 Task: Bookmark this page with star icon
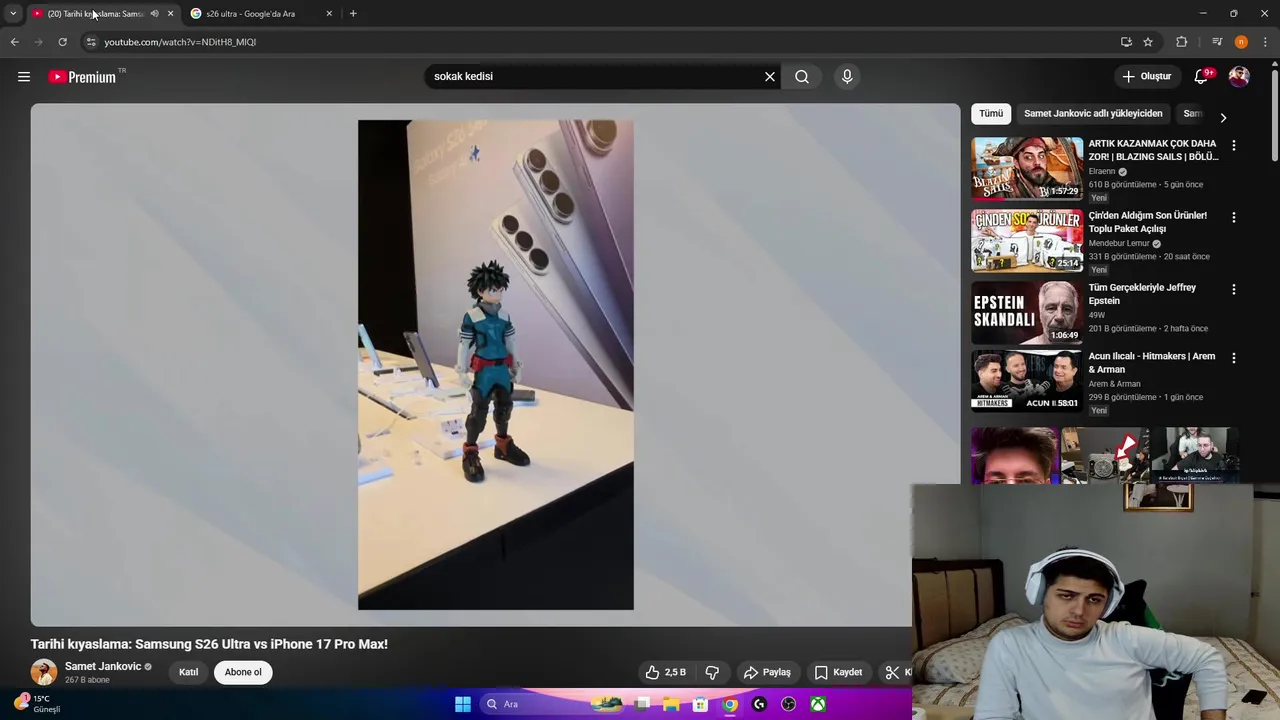[1148, 42]
